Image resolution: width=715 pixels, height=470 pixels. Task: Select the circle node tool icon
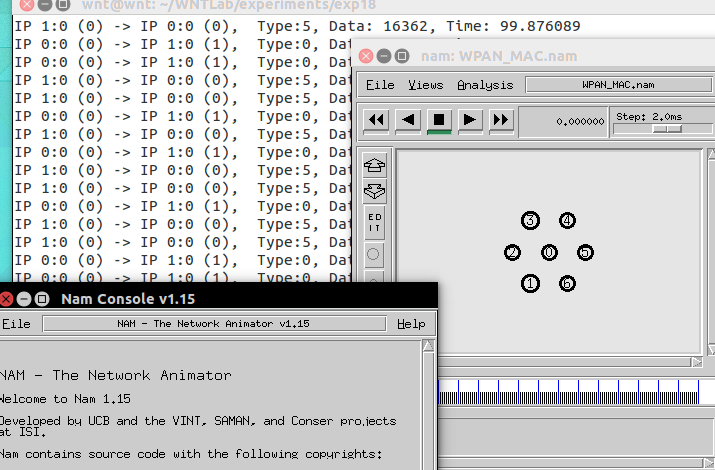tap(373, 254)
